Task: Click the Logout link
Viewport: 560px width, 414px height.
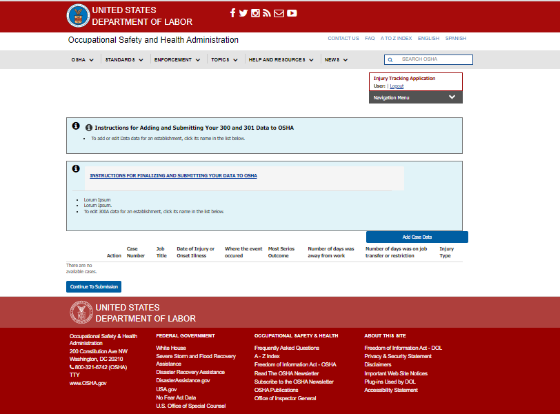Action: 396,86
